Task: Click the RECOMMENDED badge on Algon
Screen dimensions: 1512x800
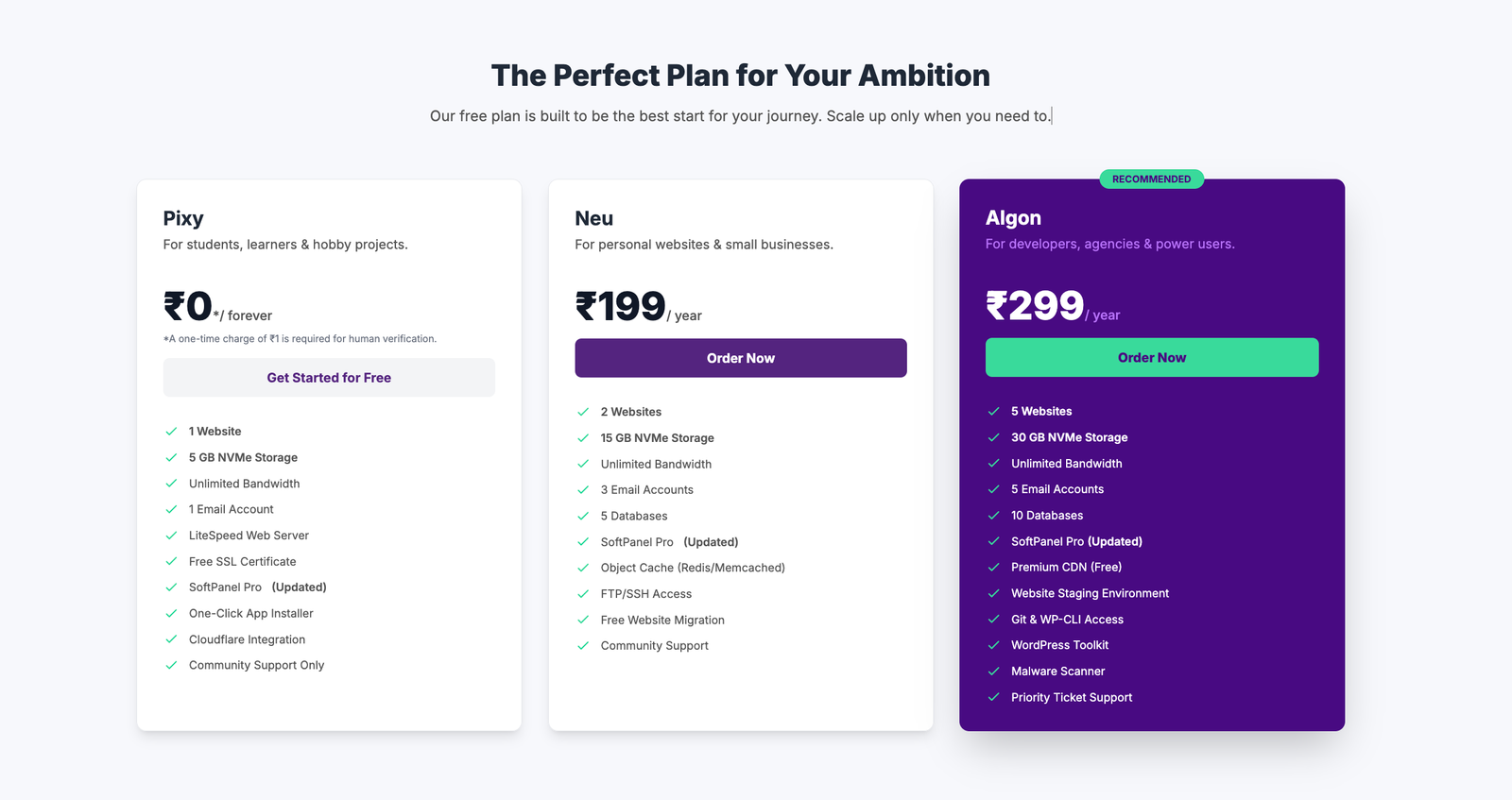Action: [1151, 179]
